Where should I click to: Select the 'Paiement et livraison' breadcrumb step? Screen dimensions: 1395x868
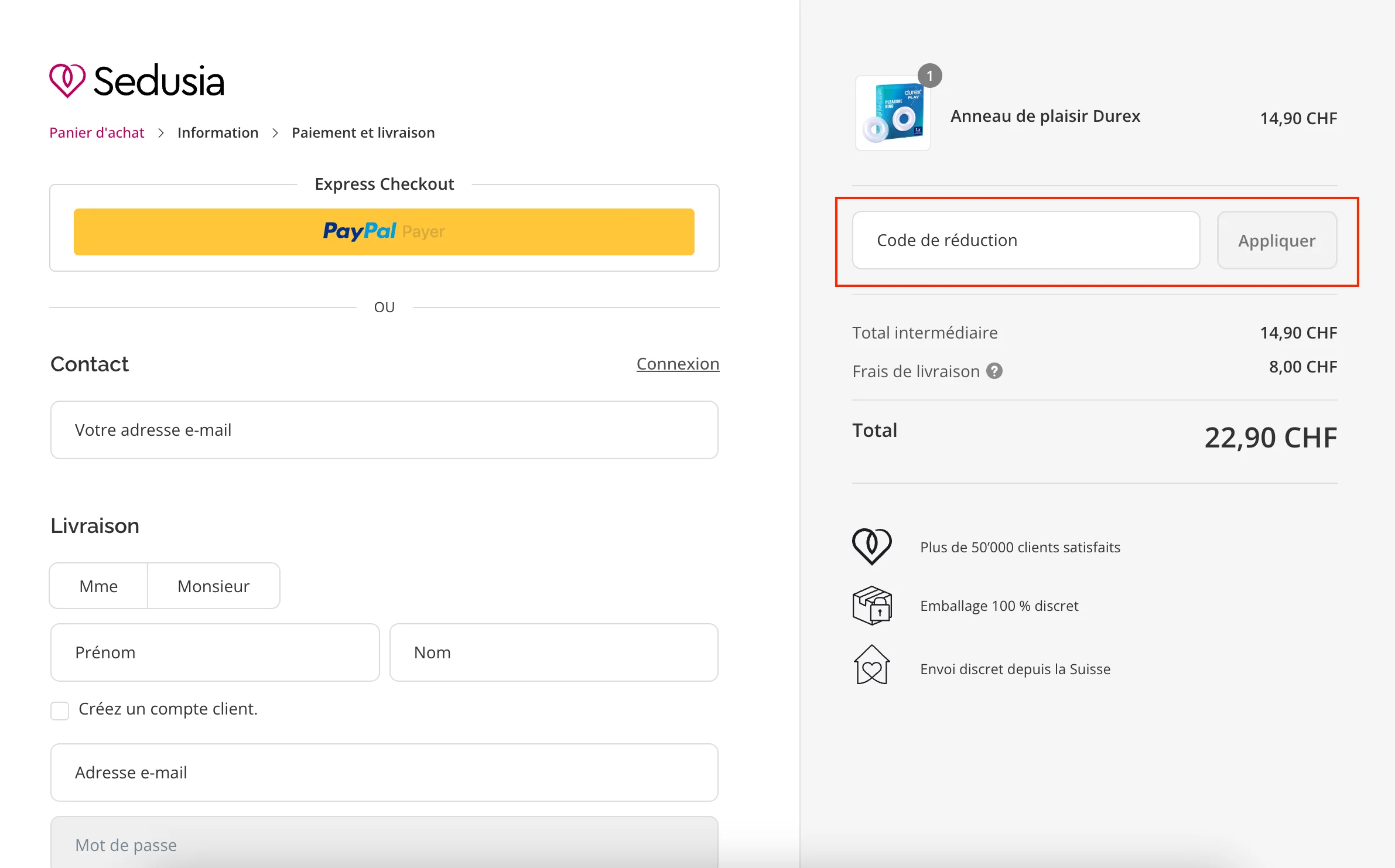(x=363, y=132)
